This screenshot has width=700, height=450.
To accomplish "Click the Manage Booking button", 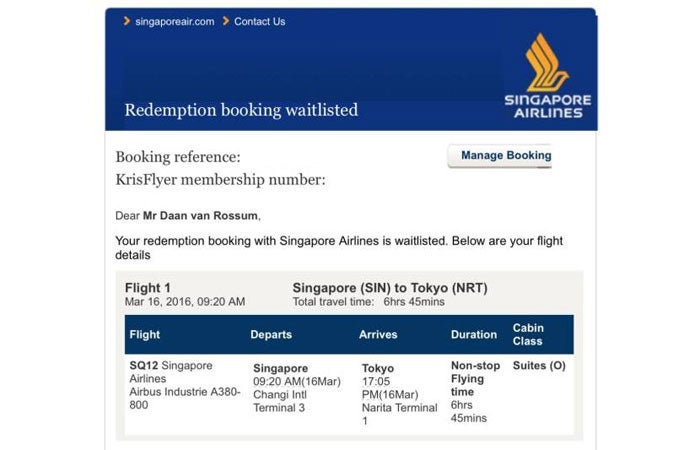I will pos(500,156).
